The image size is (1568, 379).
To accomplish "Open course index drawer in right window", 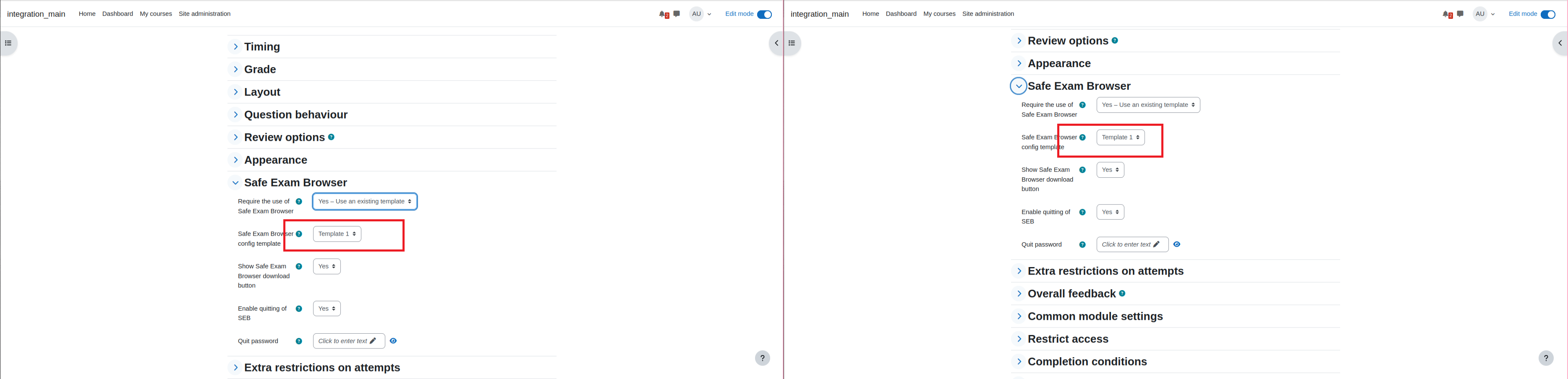I will (x=792, y=43).
